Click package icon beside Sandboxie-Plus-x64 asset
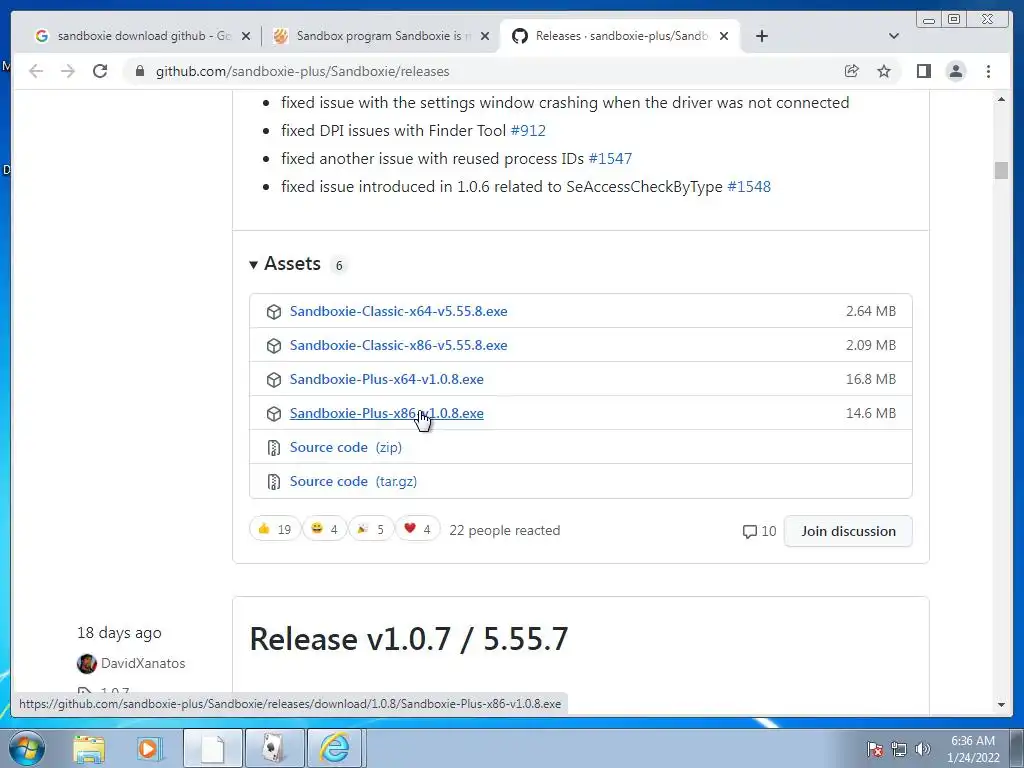The width and height of the screenshot is (1024, 768). click(274, 379)
